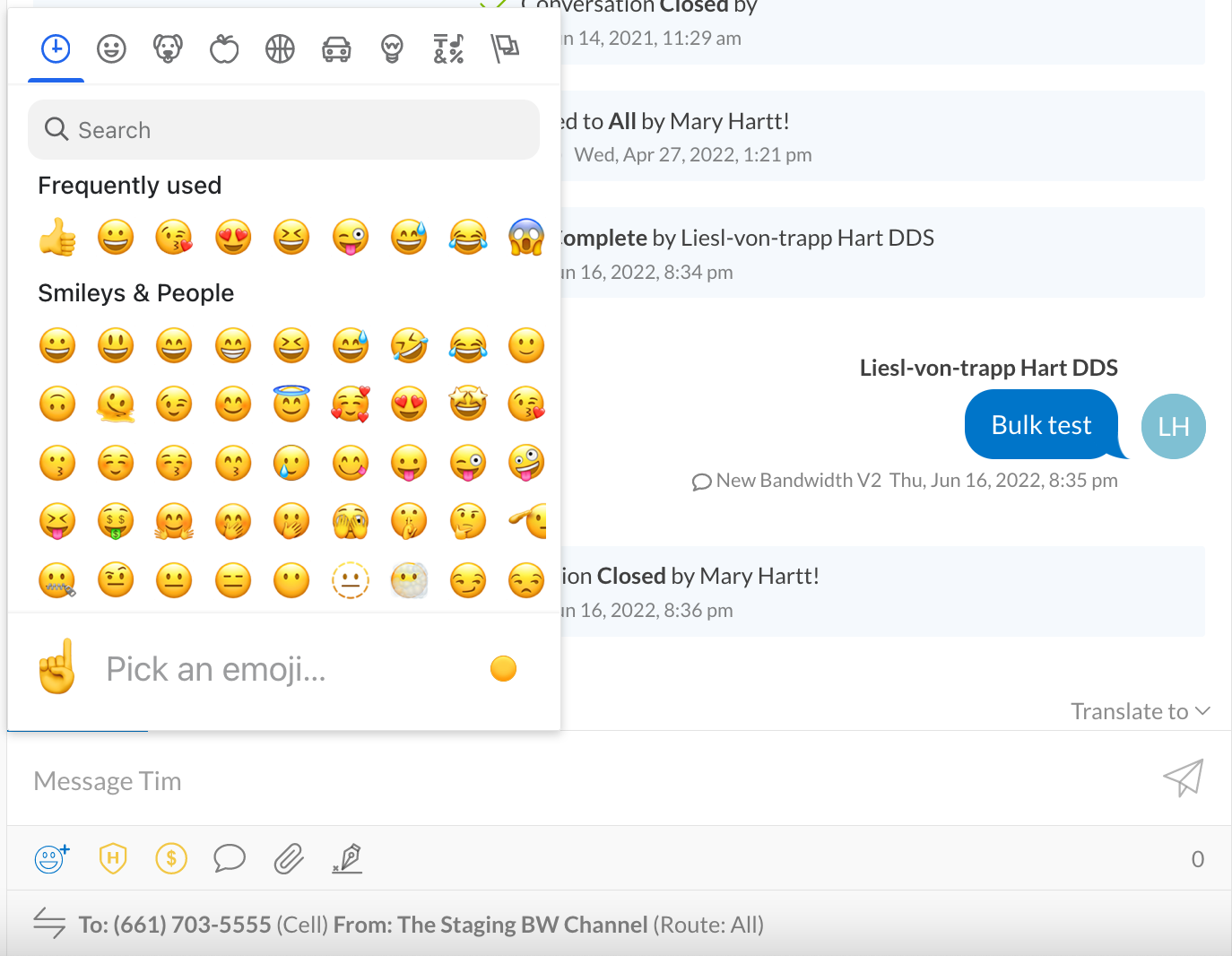Focus the emoji Search field
Image resolution: width=1232 pixels, height=956 pixels.
pyautogui.click(x=283, y=130)
